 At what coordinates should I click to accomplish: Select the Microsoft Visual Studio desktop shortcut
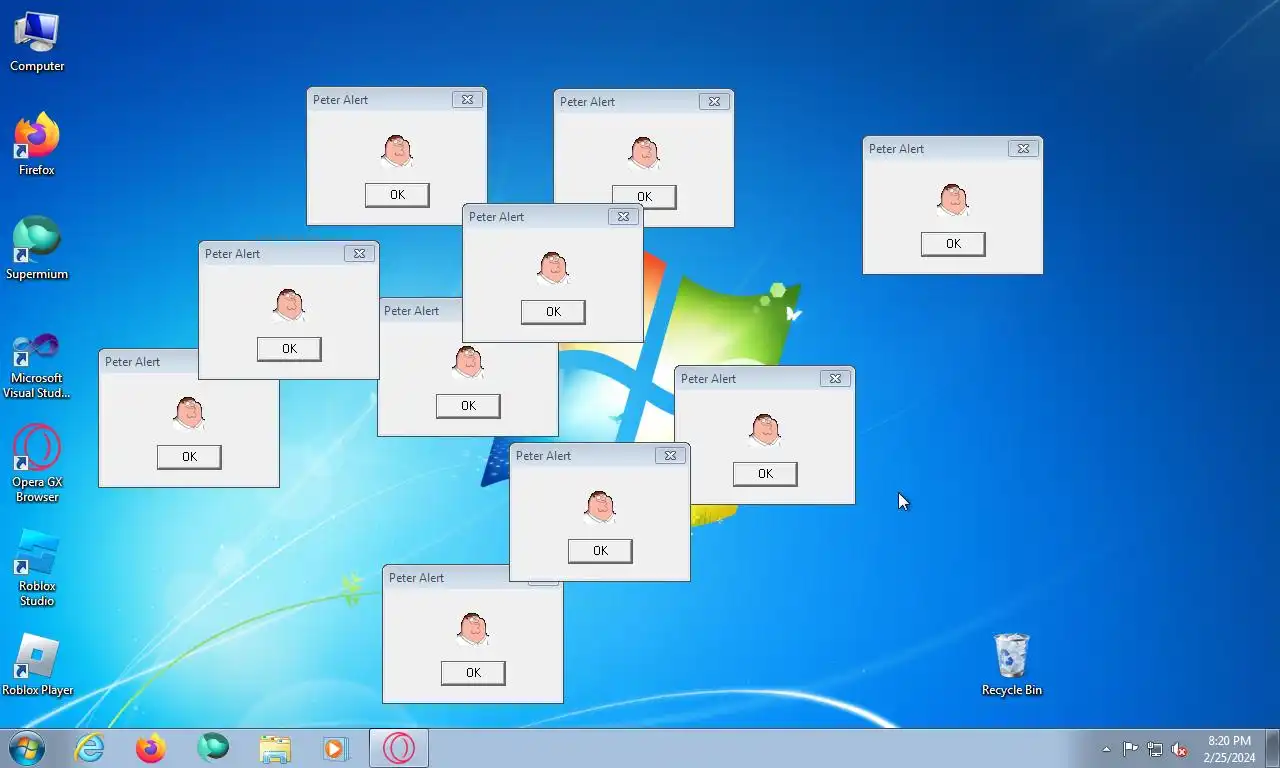[37, 365]
